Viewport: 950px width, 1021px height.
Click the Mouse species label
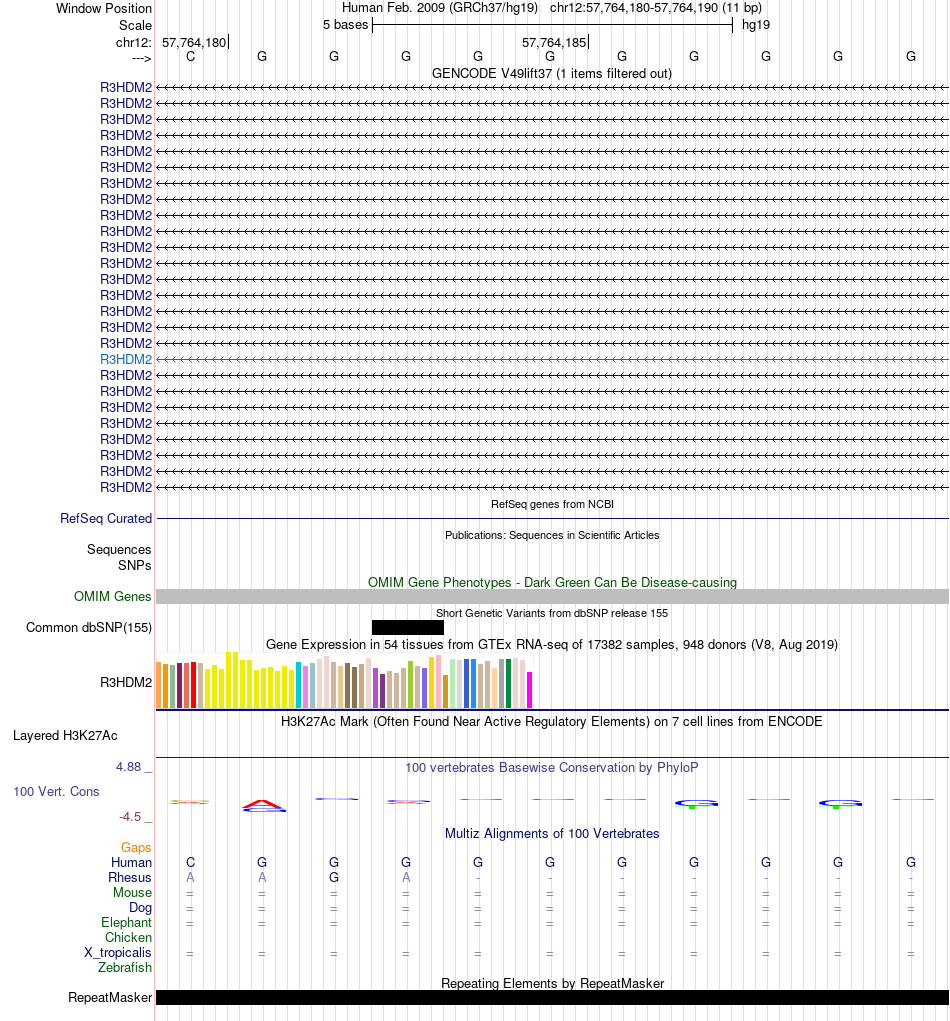pyautogui.click(x=132, y=893)
